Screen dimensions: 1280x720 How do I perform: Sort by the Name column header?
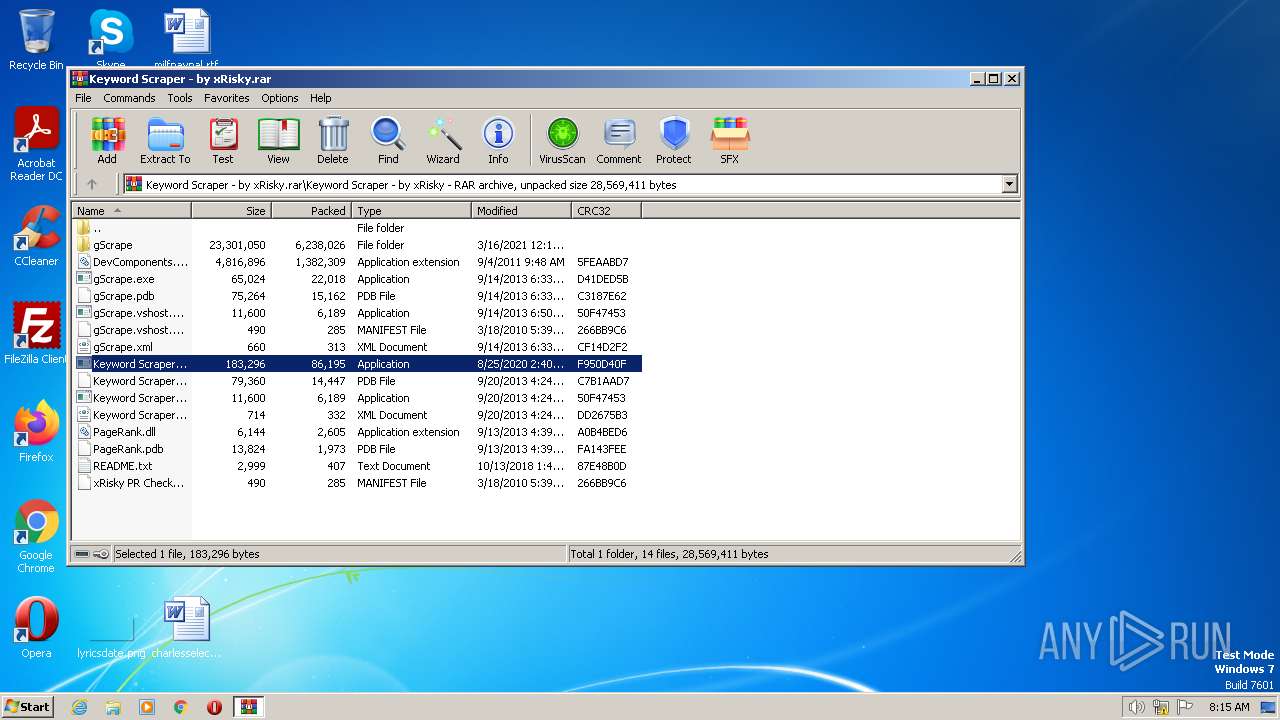click(x=131, y=211)
